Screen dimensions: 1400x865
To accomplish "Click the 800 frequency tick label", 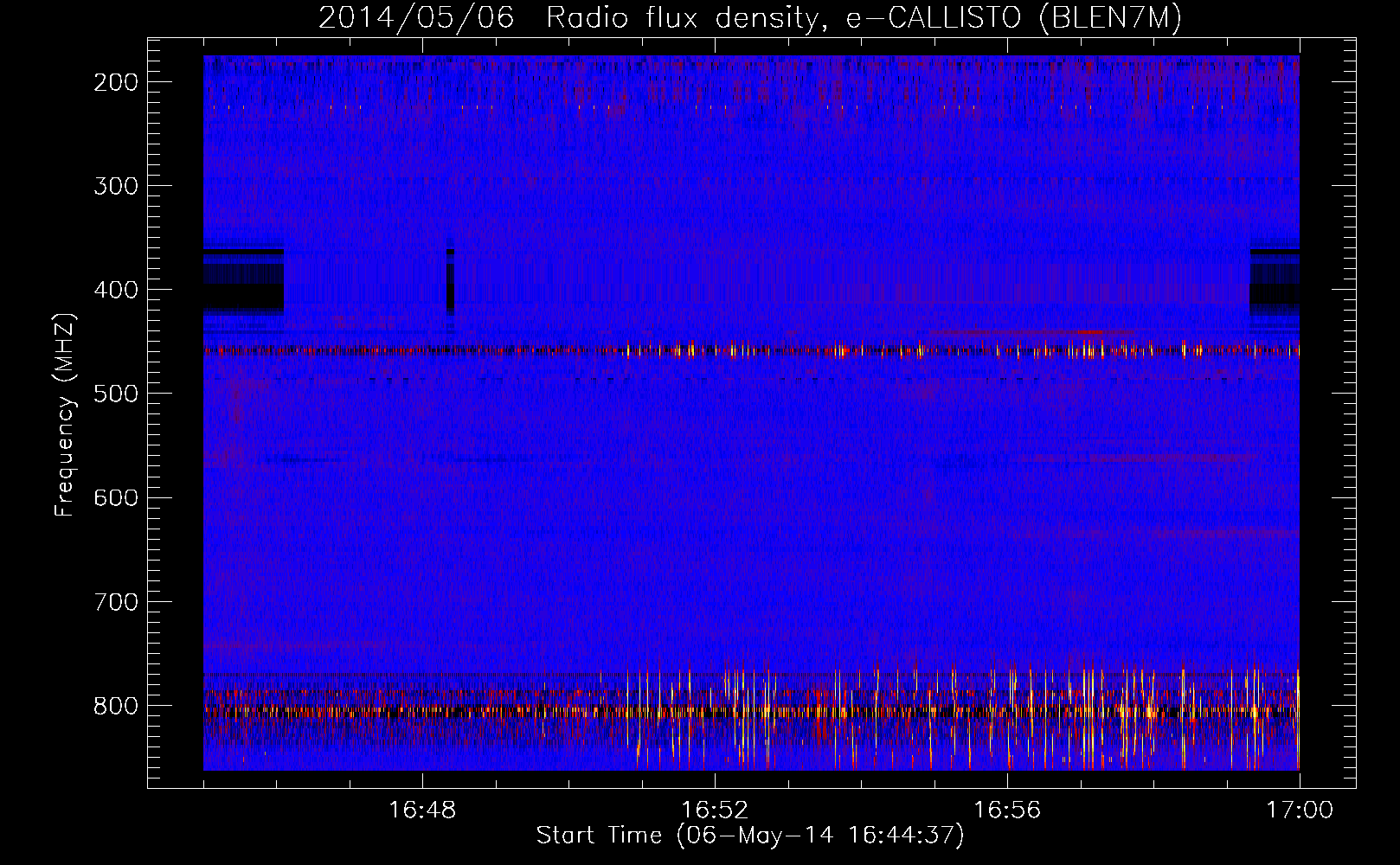I will point(116,706).
